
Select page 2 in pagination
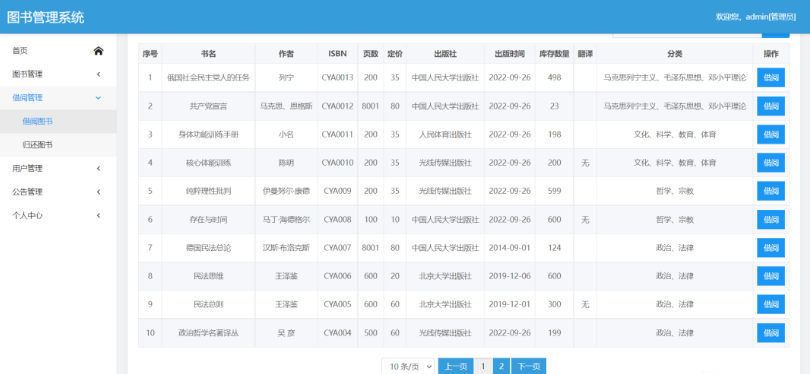pyautogui.click(x=501, y=366)
